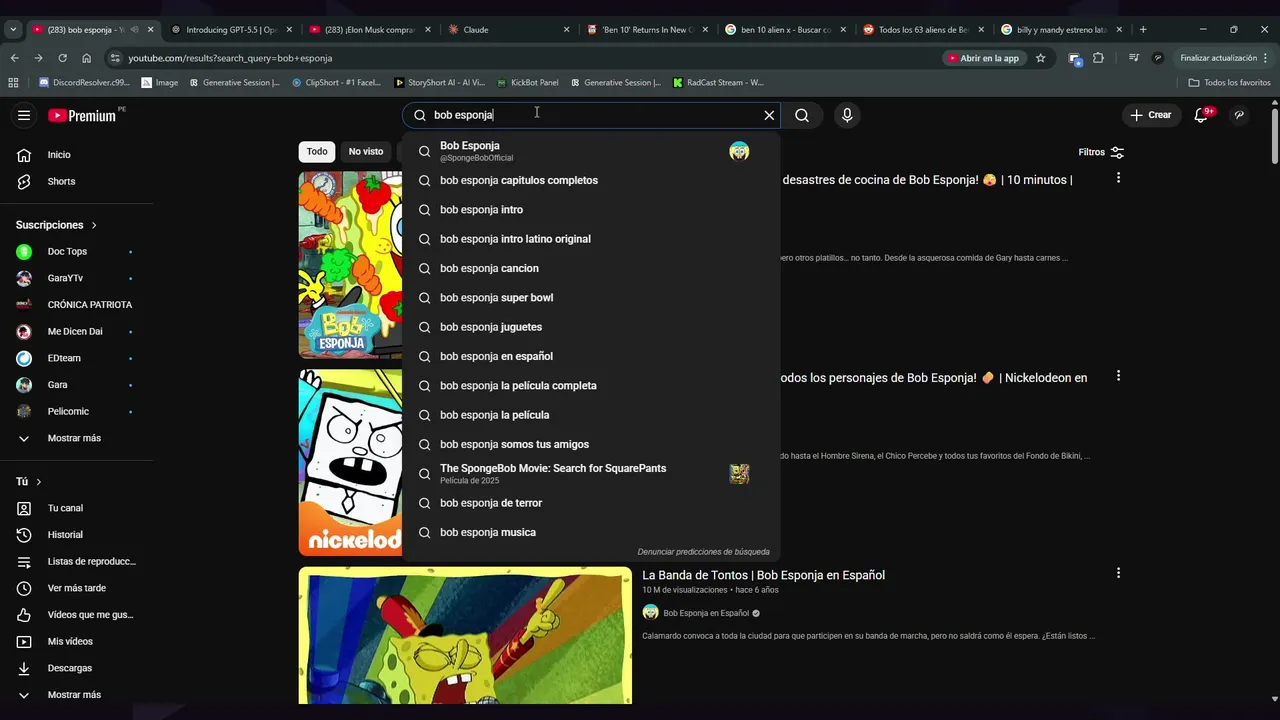The height and width of the screenshot is (720, 1280).
Task: Open more options for La Banda de Tontos
Action: (x=1118, y=573)
